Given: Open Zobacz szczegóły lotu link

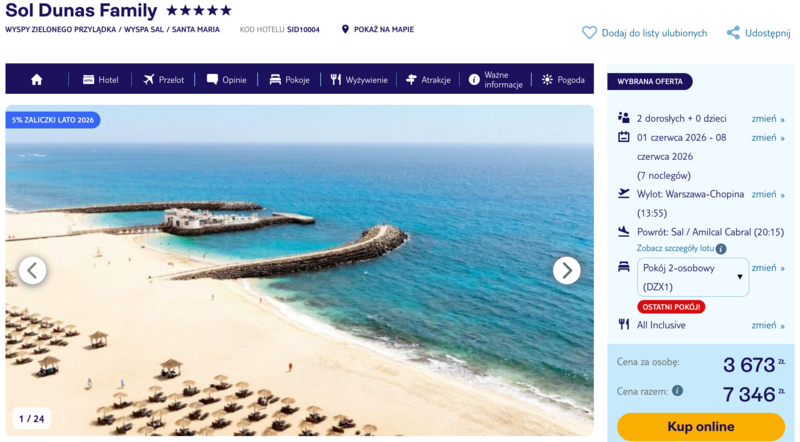Looking at the screenshot, I should pyautogui.click(x=676, y=249).
